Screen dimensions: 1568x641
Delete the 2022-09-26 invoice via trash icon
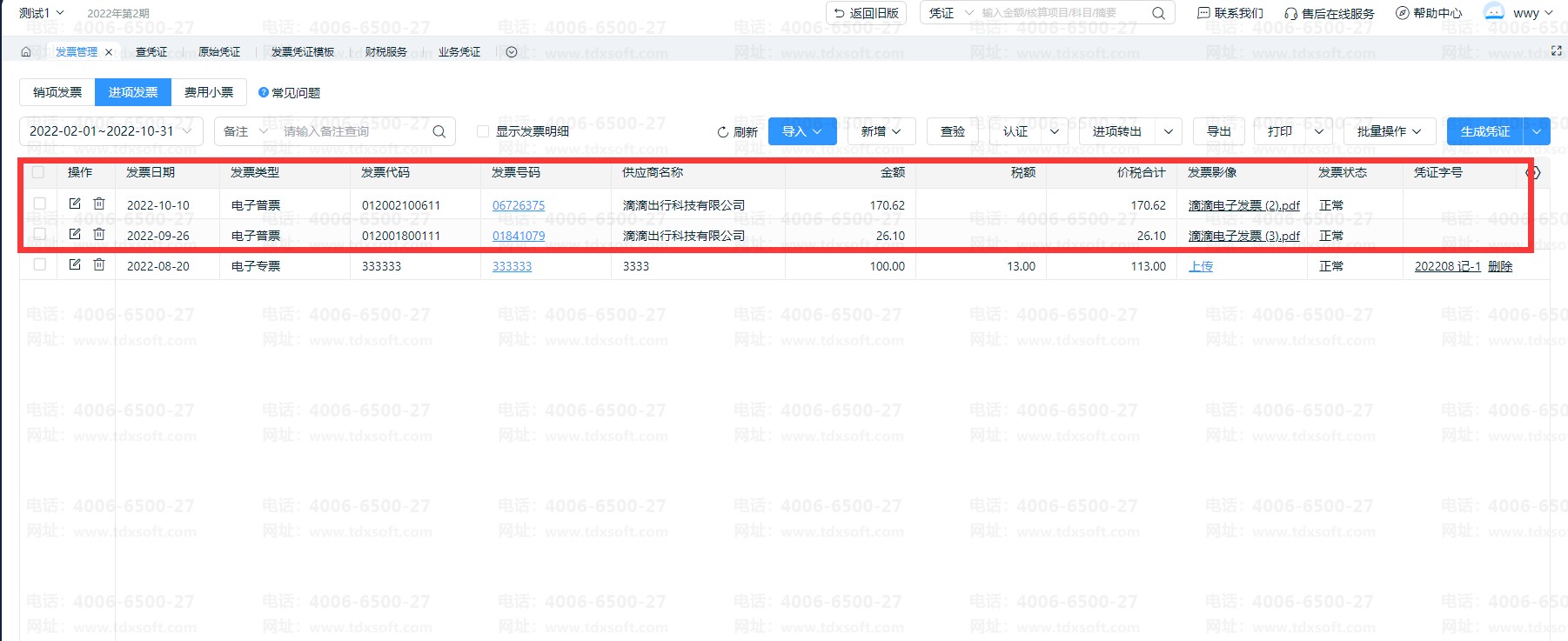pos(99,235)
